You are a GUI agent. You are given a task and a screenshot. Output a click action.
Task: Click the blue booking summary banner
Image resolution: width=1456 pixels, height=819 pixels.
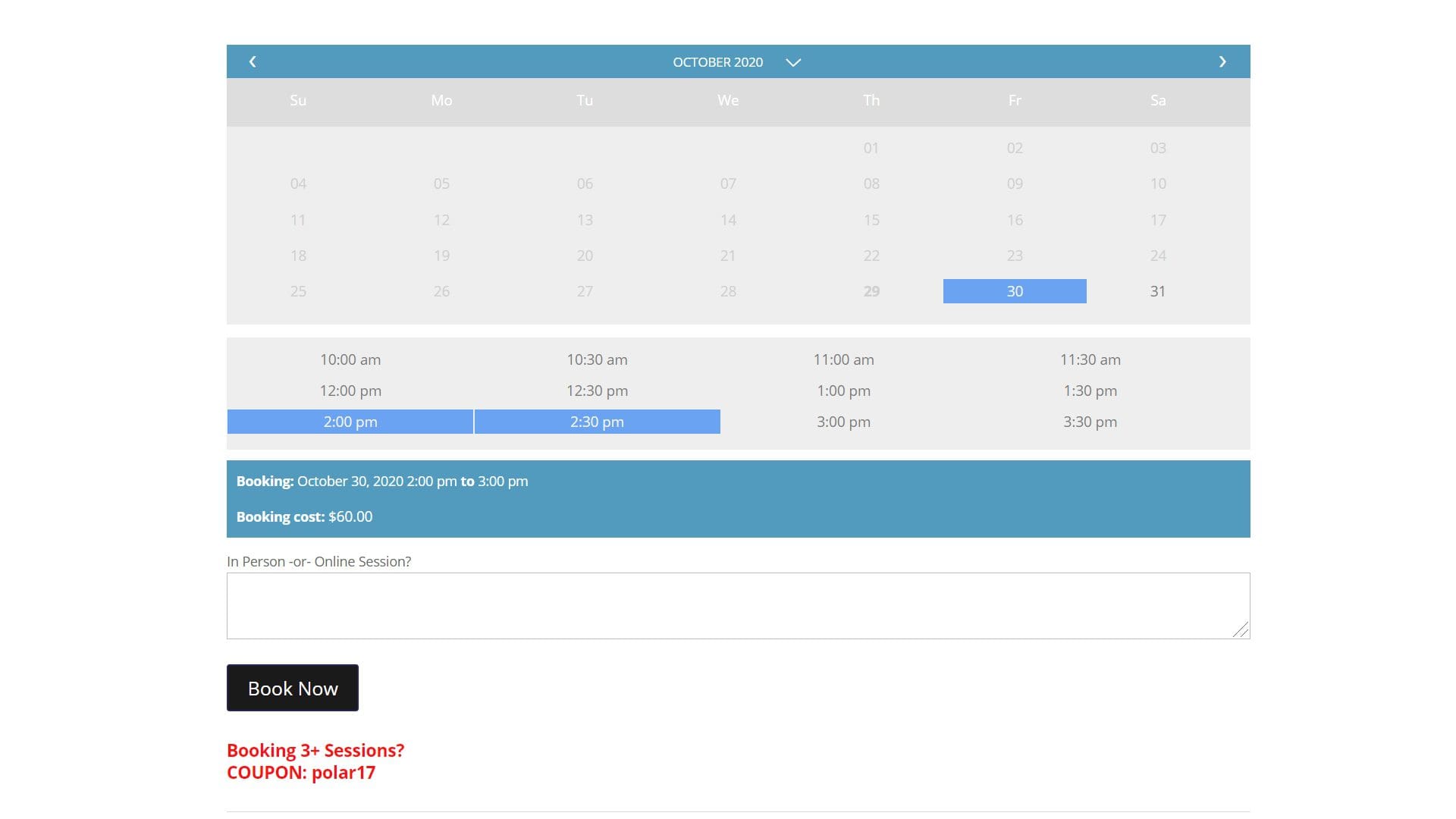point(738,498)
